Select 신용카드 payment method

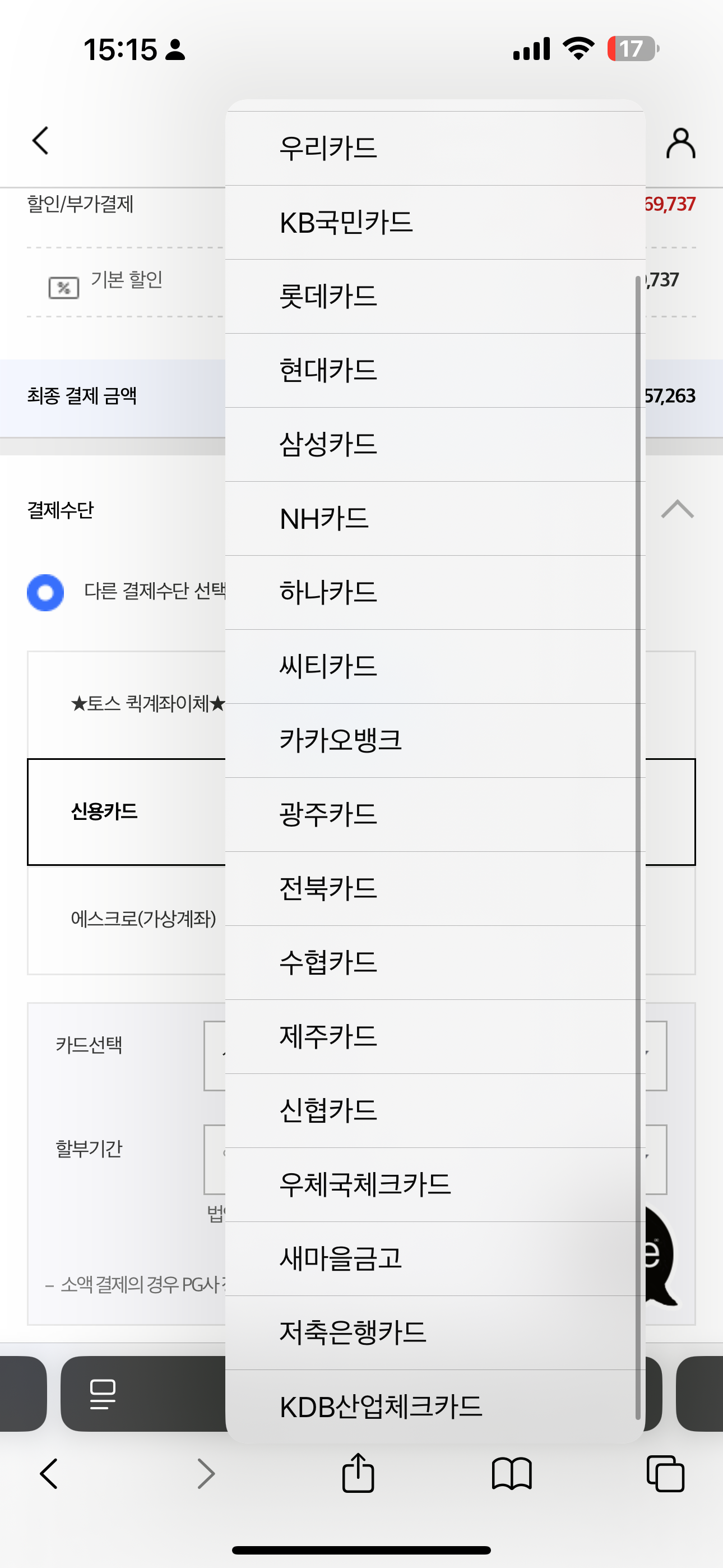pos(105,812)
